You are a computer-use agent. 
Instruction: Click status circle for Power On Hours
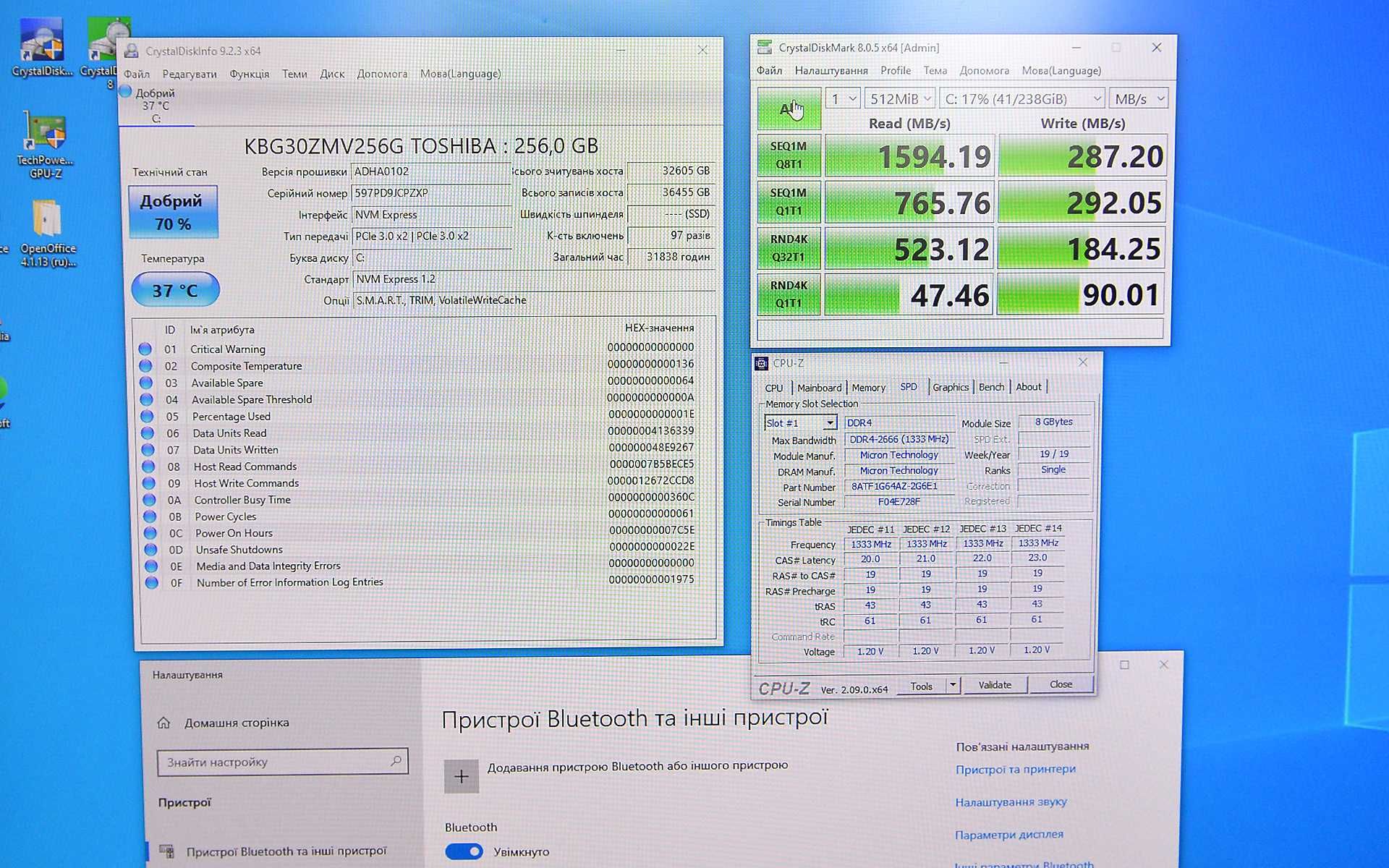click(x=150, y=532)
